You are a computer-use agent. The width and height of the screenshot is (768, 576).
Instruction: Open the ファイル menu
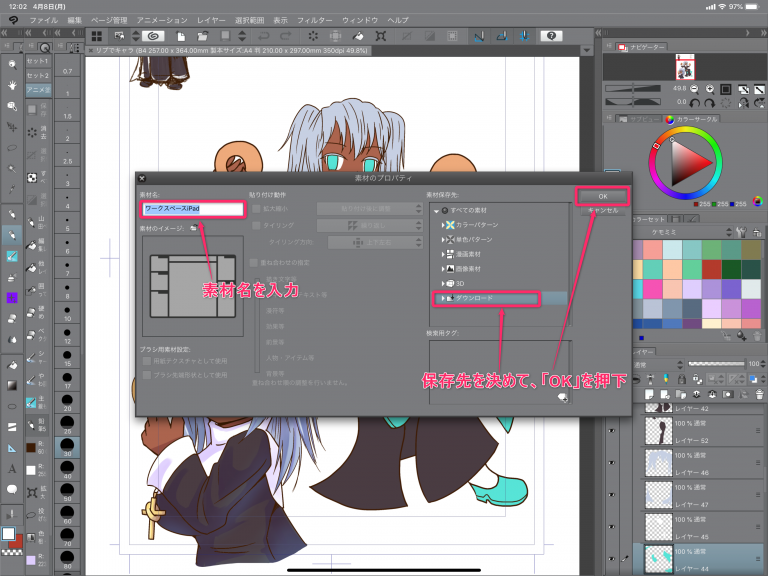(x=44, y=20)
